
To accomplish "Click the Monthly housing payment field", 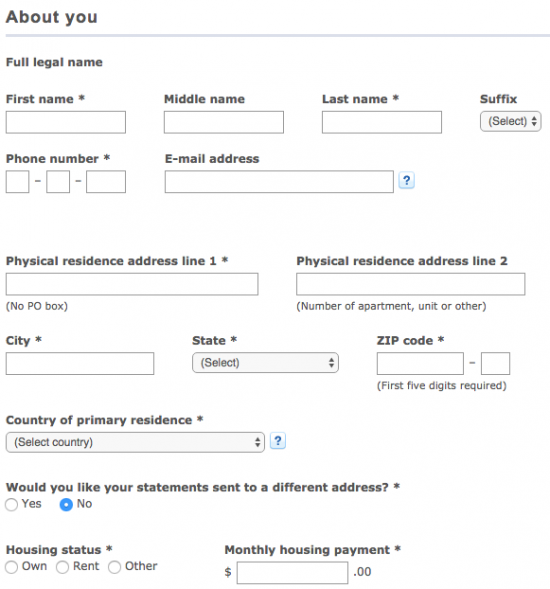I will [x=292, y=573].
